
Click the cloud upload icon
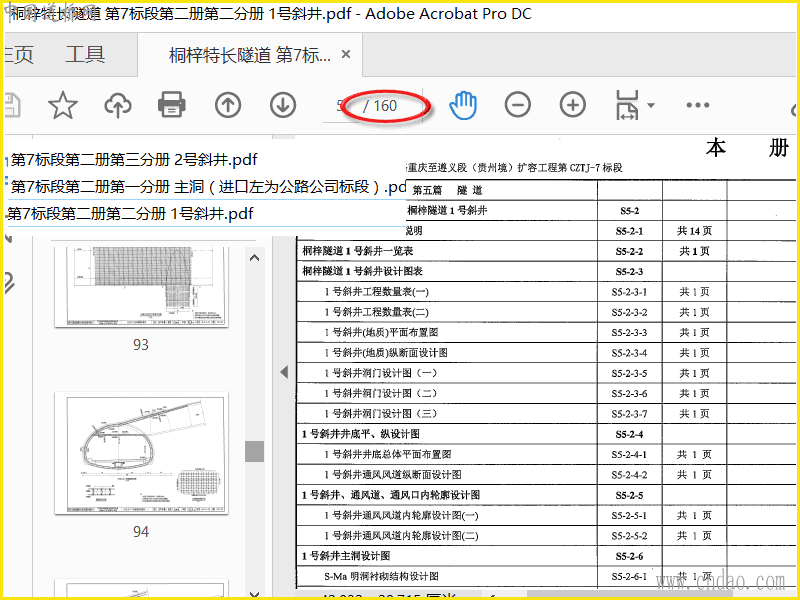pos(118,106)
